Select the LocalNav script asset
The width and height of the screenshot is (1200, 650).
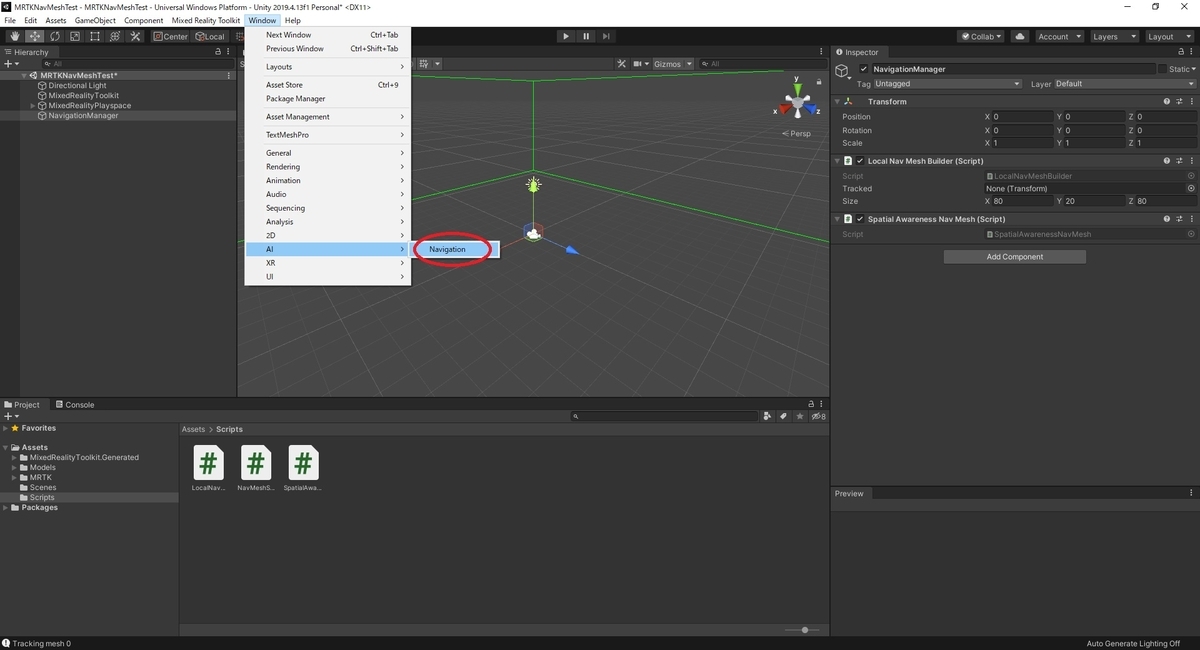(208, 469)
